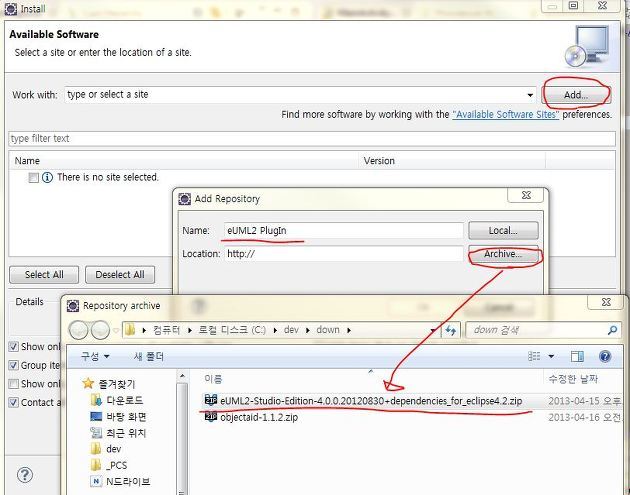The image size is (630, 495).
Task: Toggle the preview pane icon
Action: pyautogui.click(x=577, y=356)
